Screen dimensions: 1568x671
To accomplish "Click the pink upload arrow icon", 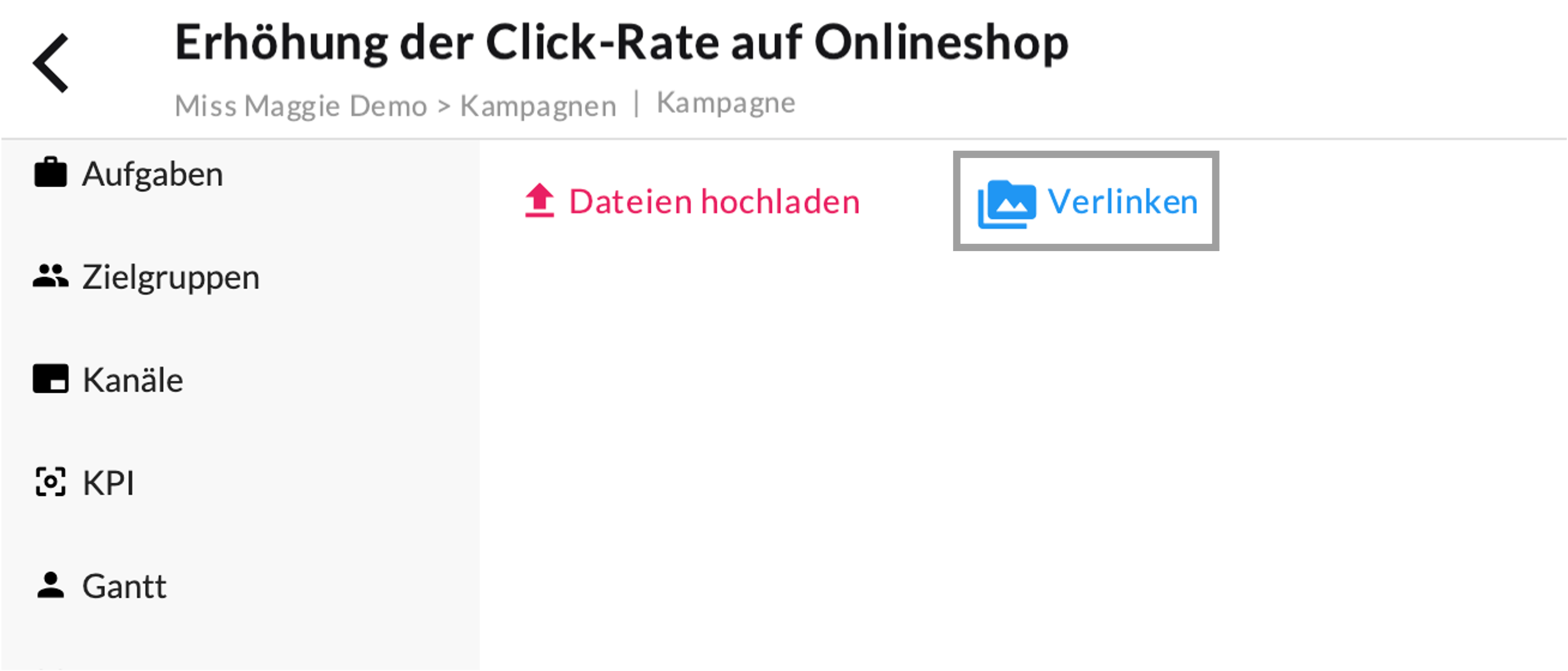I will (539, 201).
